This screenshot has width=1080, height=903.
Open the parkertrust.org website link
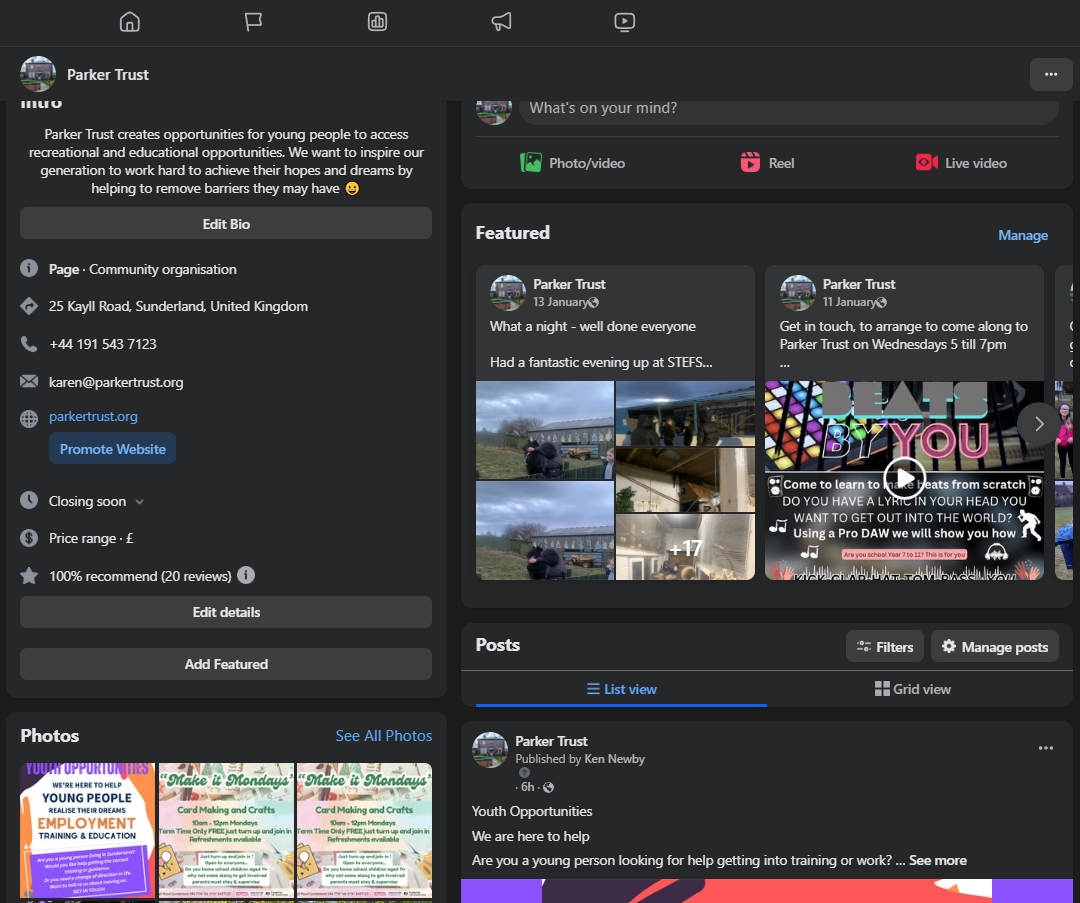point(93,417)
